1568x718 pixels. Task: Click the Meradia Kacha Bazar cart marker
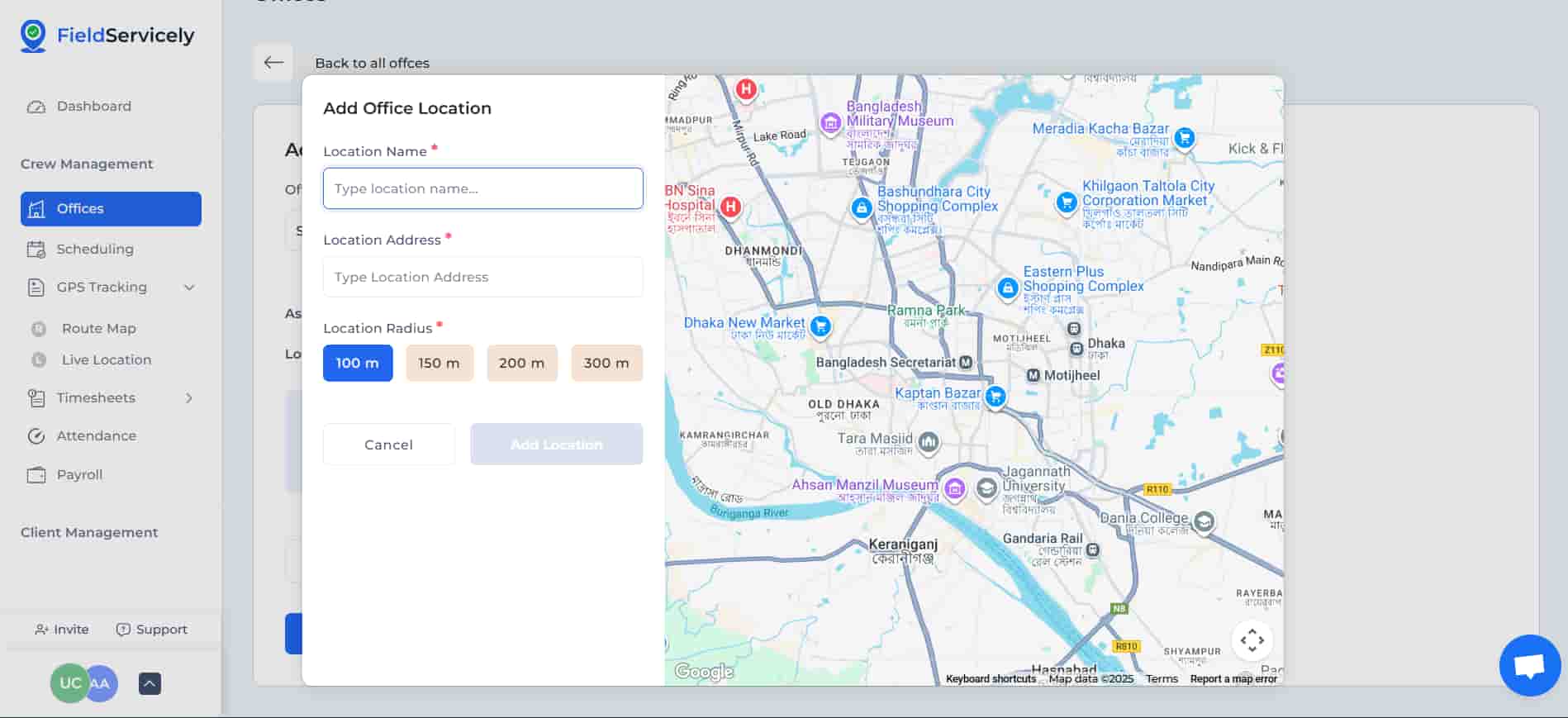[x=1185, y=137]
